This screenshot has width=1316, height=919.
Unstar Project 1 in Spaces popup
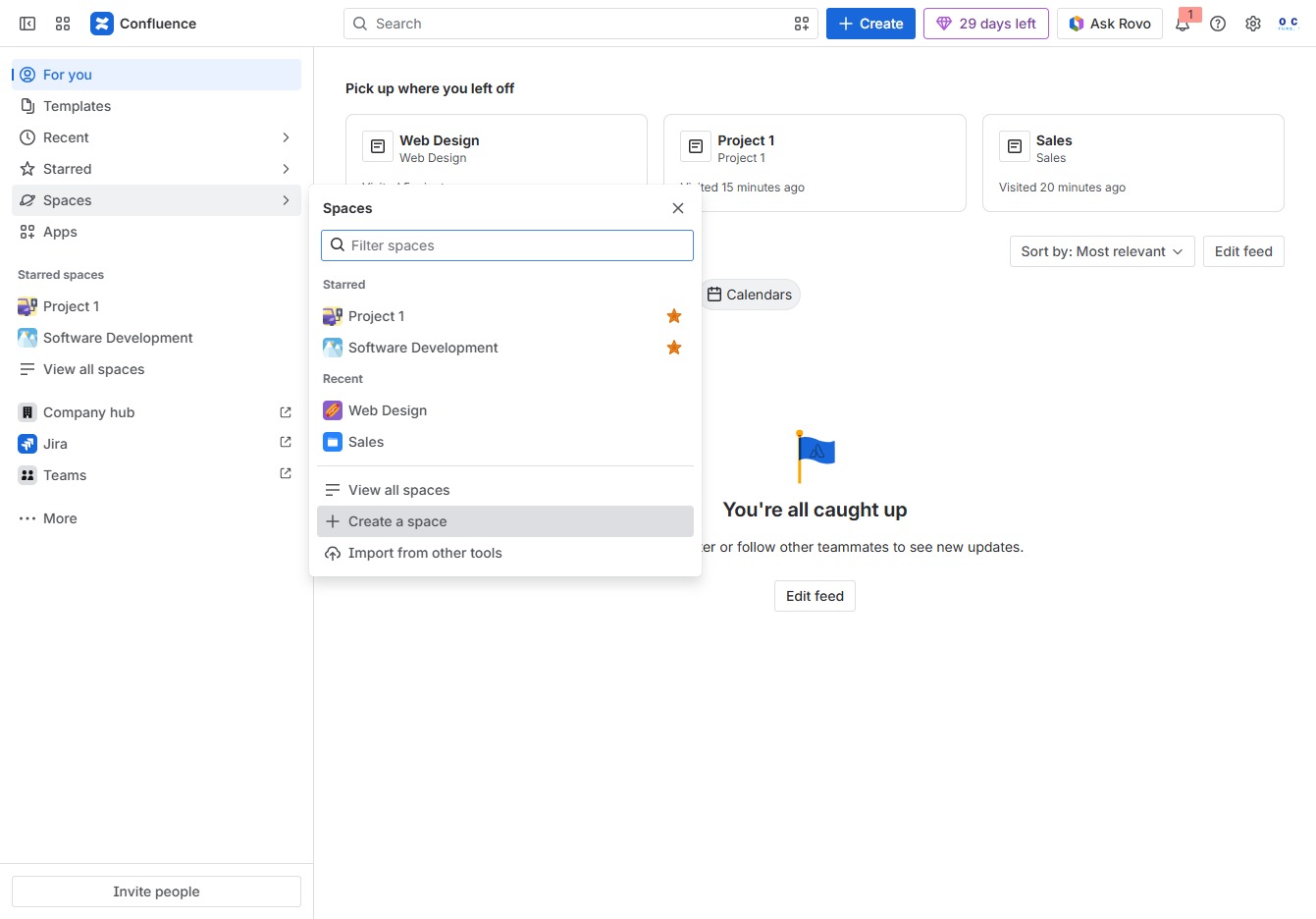pos(674,316)
